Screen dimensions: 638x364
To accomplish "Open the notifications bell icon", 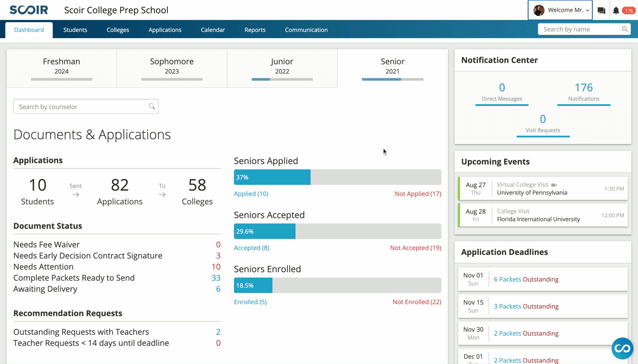I will click(616, 11).
